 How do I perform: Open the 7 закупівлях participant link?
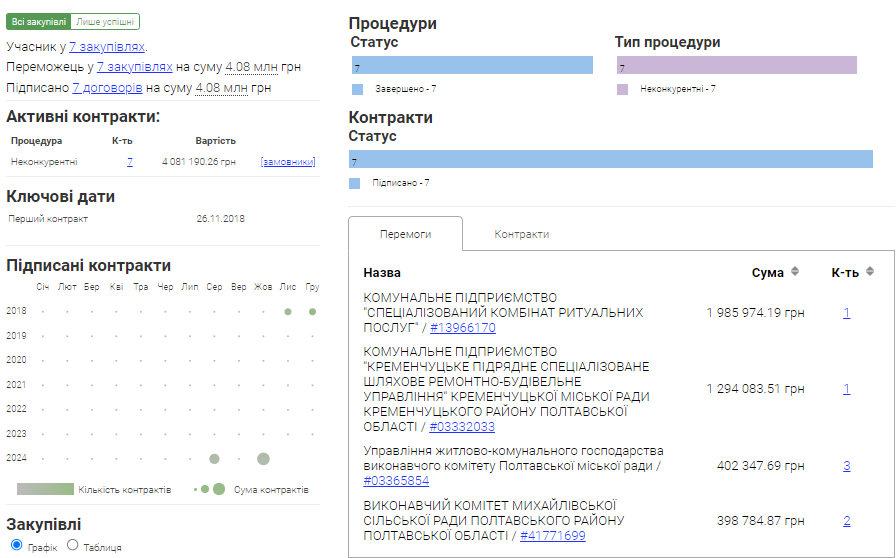[x=107, y=46]
